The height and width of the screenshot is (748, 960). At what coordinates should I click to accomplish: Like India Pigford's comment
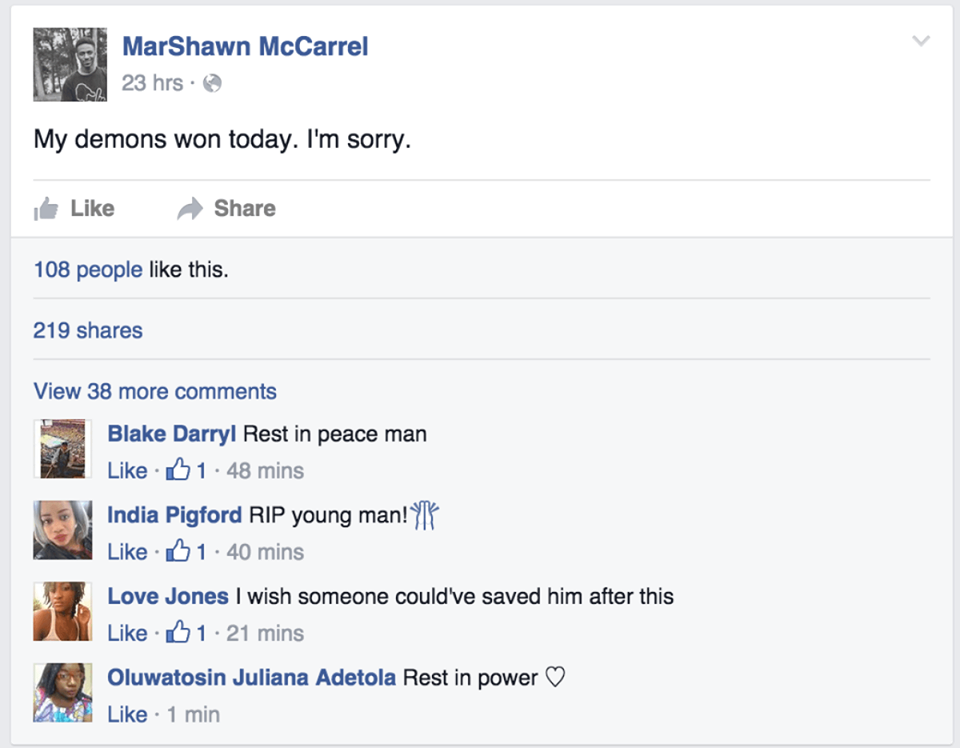127,552
